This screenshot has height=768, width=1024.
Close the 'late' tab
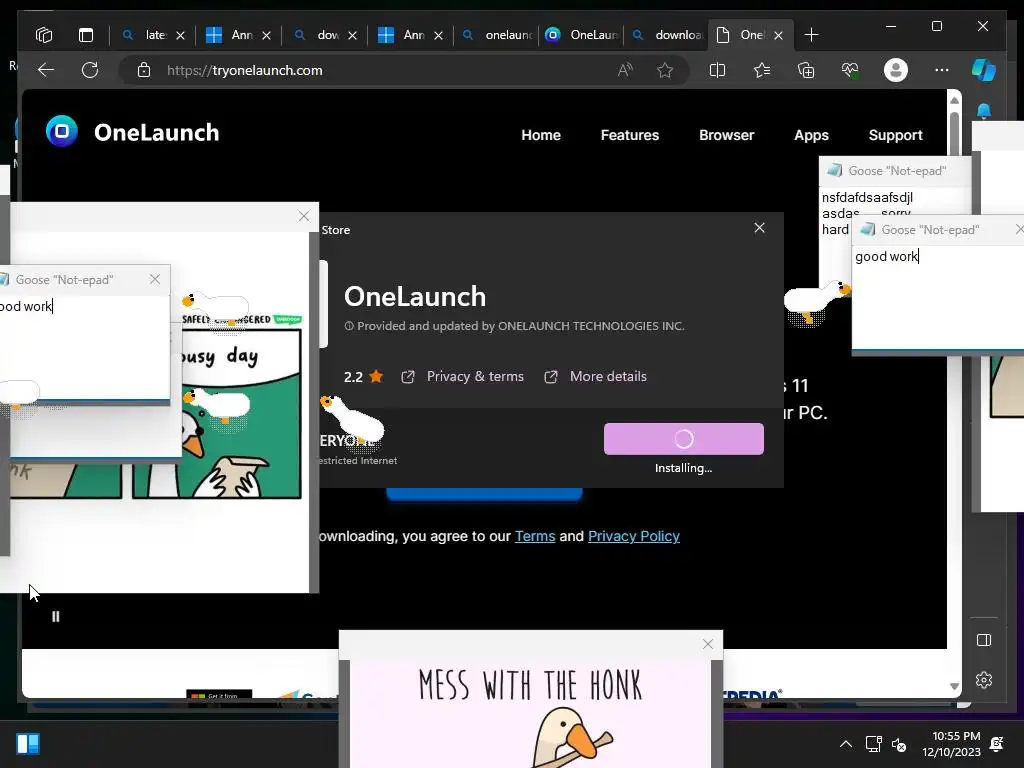coord(181,35)
